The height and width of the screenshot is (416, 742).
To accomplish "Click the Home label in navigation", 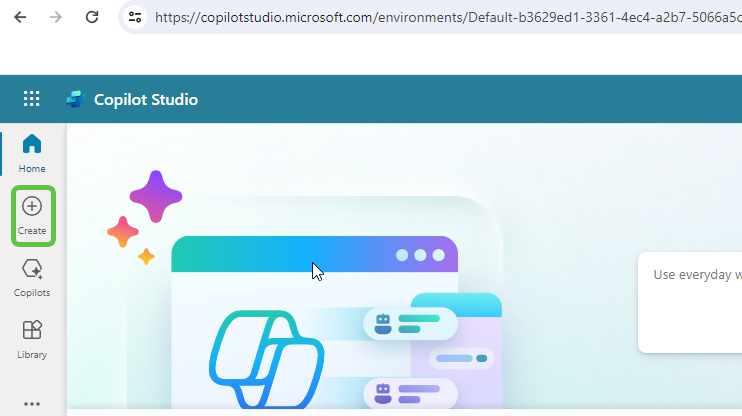I will point(32,169).
